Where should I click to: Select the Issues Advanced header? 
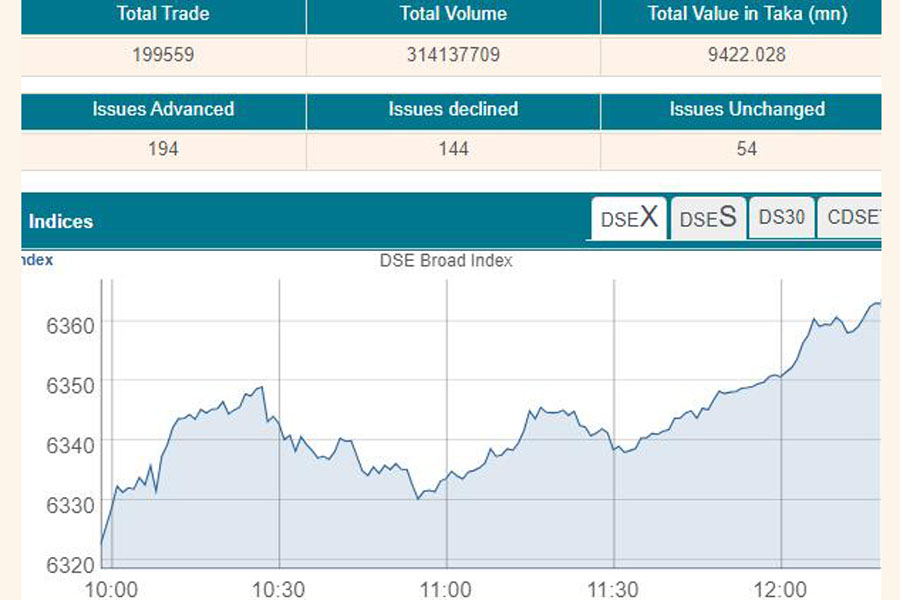click(x=162, y=110)
